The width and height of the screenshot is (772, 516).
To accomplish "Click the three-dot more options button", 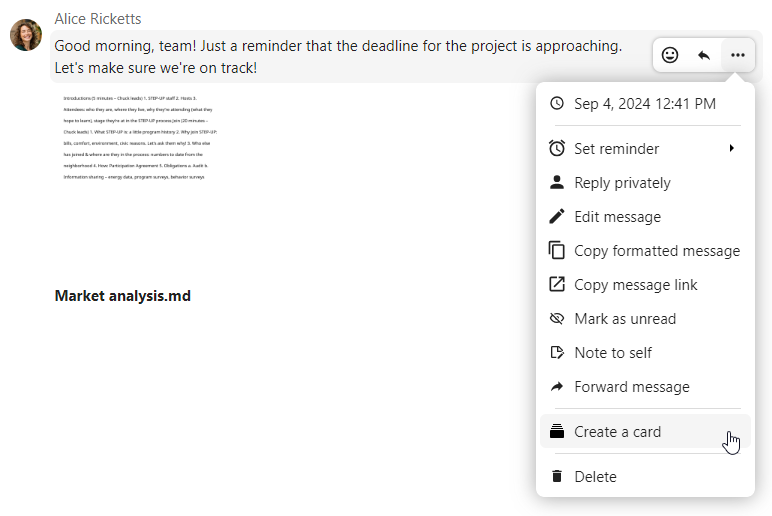I will click(738, 55).
